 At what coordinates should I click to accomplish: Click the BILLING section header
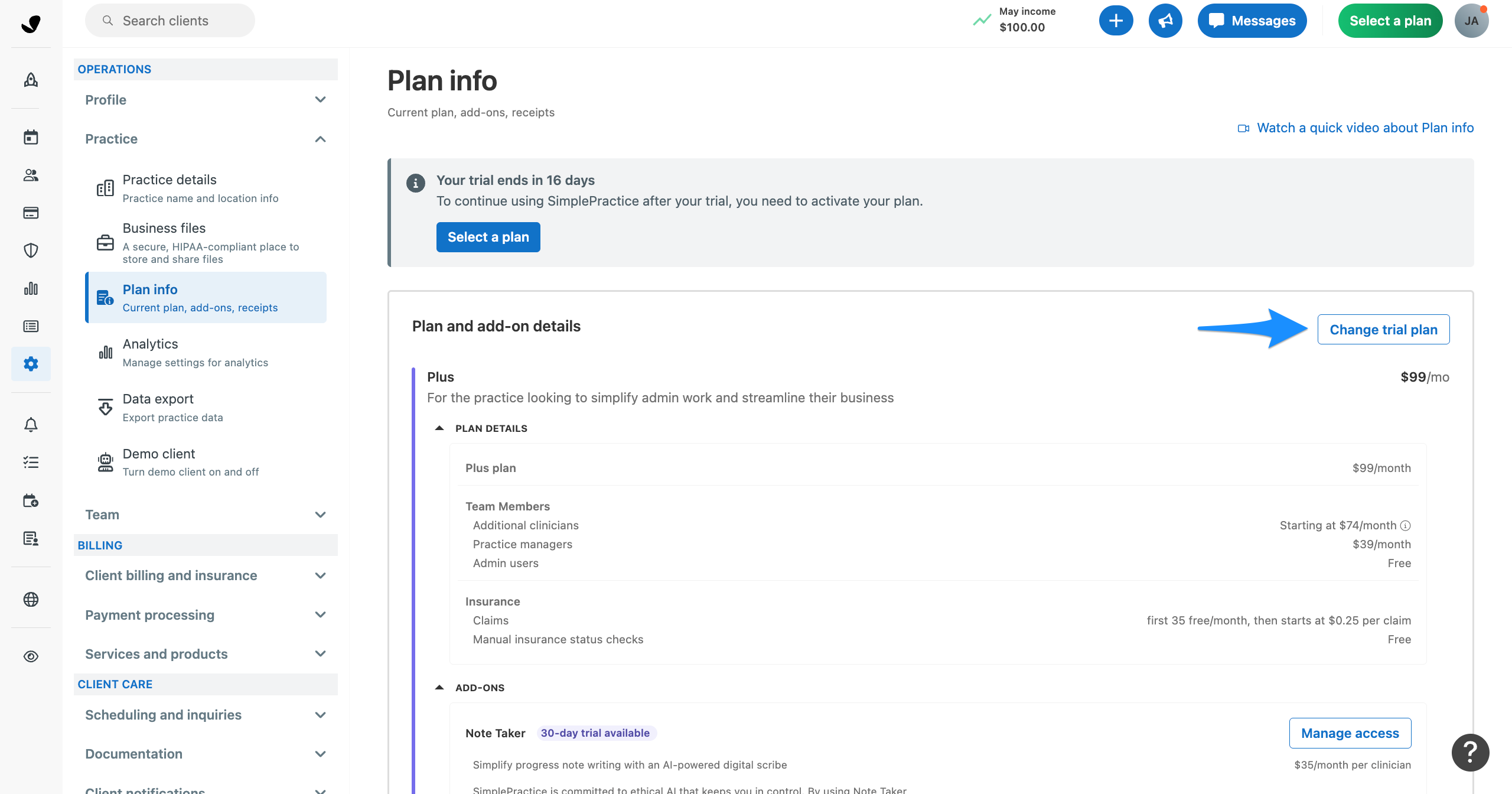point(206,545)
